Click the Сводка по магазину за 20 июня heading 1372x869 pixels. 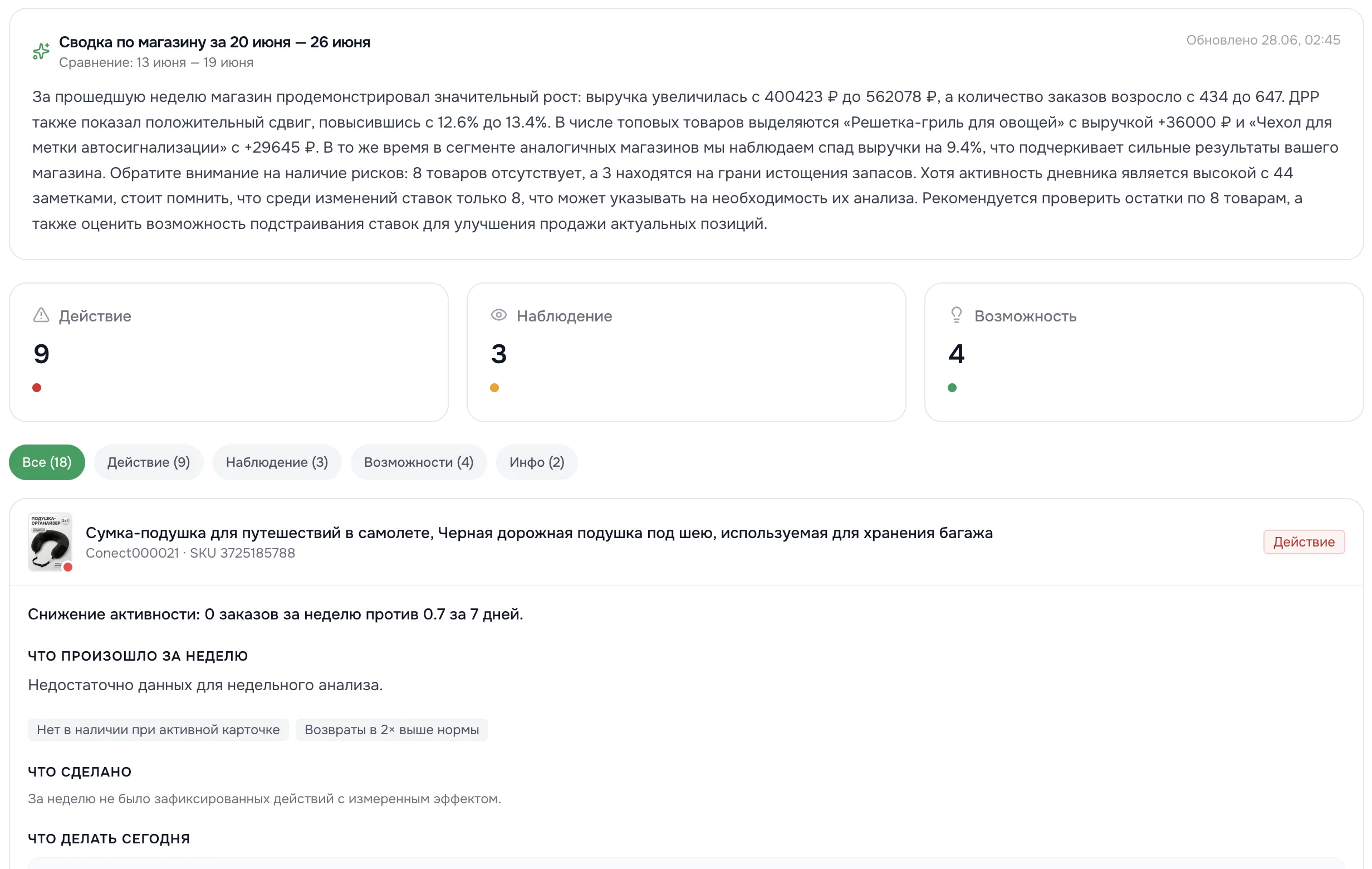[x=215, y=42]
